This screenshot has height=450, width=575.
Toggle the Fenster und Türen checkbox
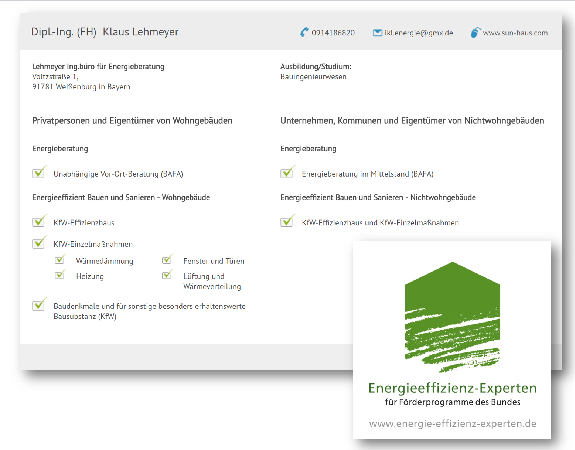[x=167, y=259]
